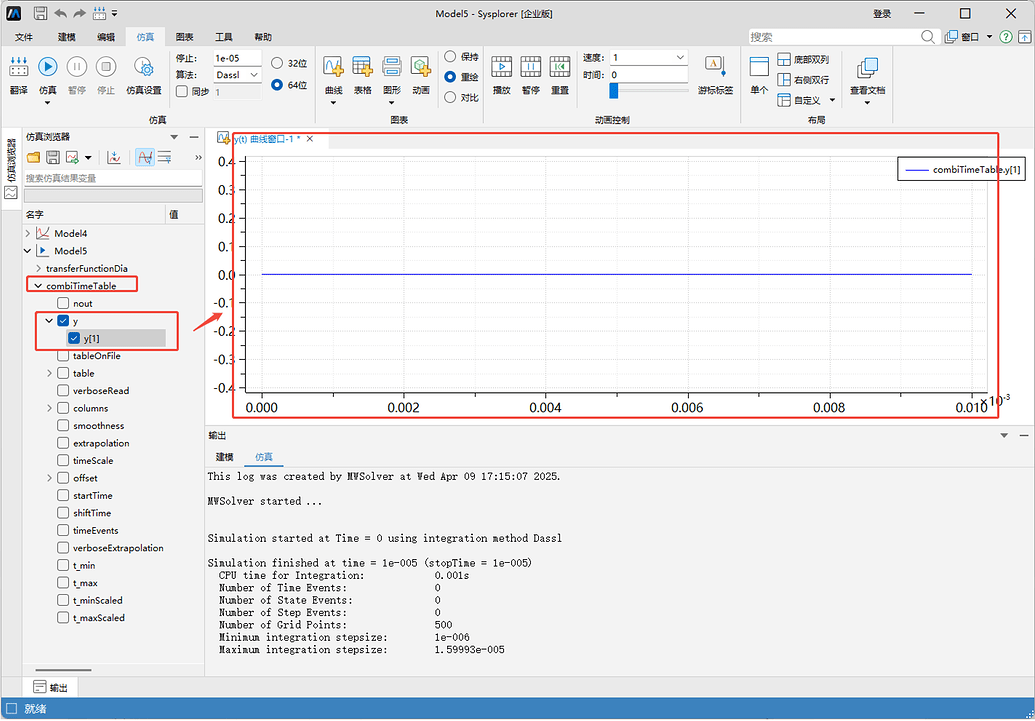Click the collapse ribbon arrow icon
The height and width of the screenshot is (721, 1035).
click(1023, 37)
